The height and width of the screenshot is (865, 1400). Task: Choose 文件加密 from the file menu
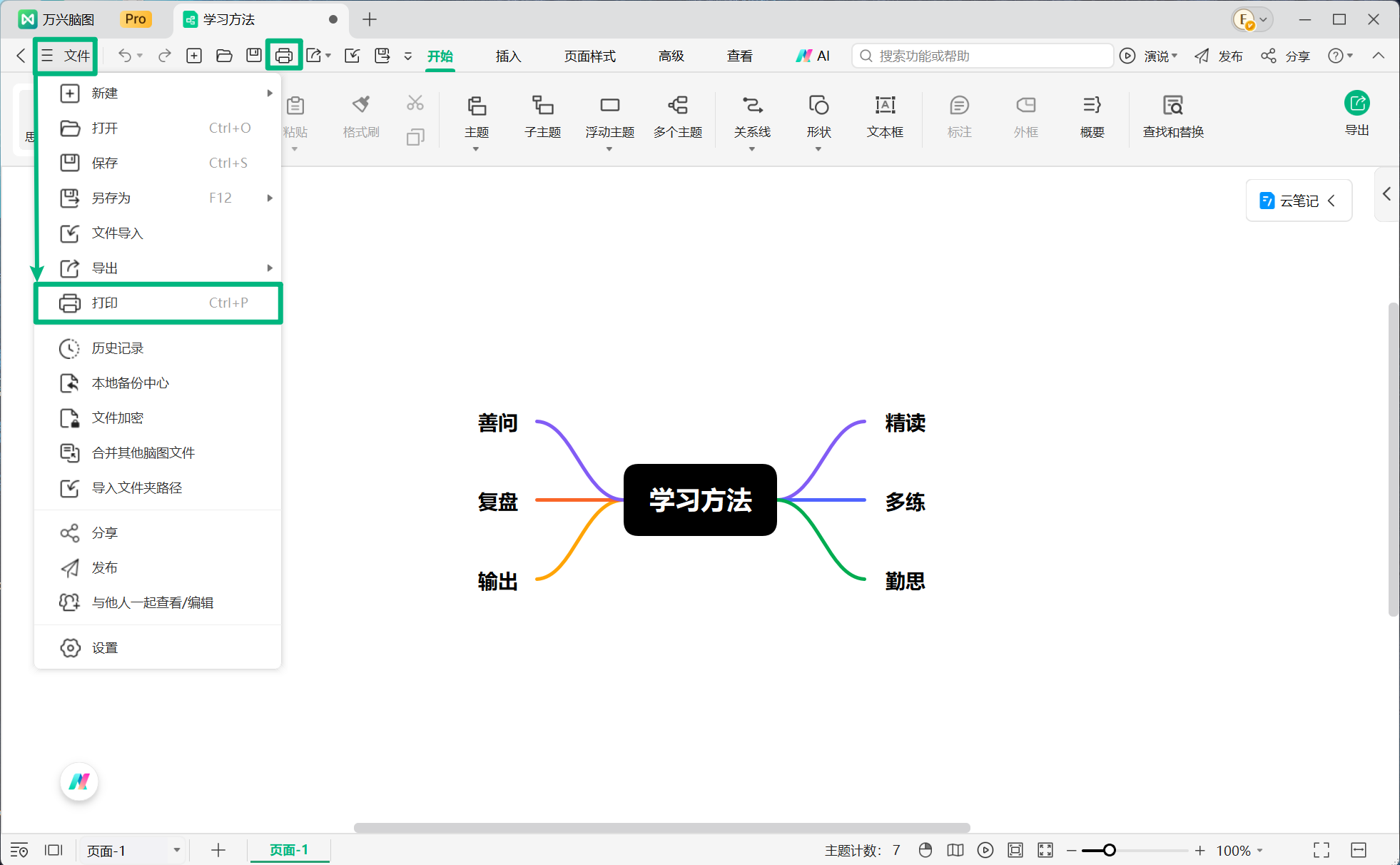158,418
